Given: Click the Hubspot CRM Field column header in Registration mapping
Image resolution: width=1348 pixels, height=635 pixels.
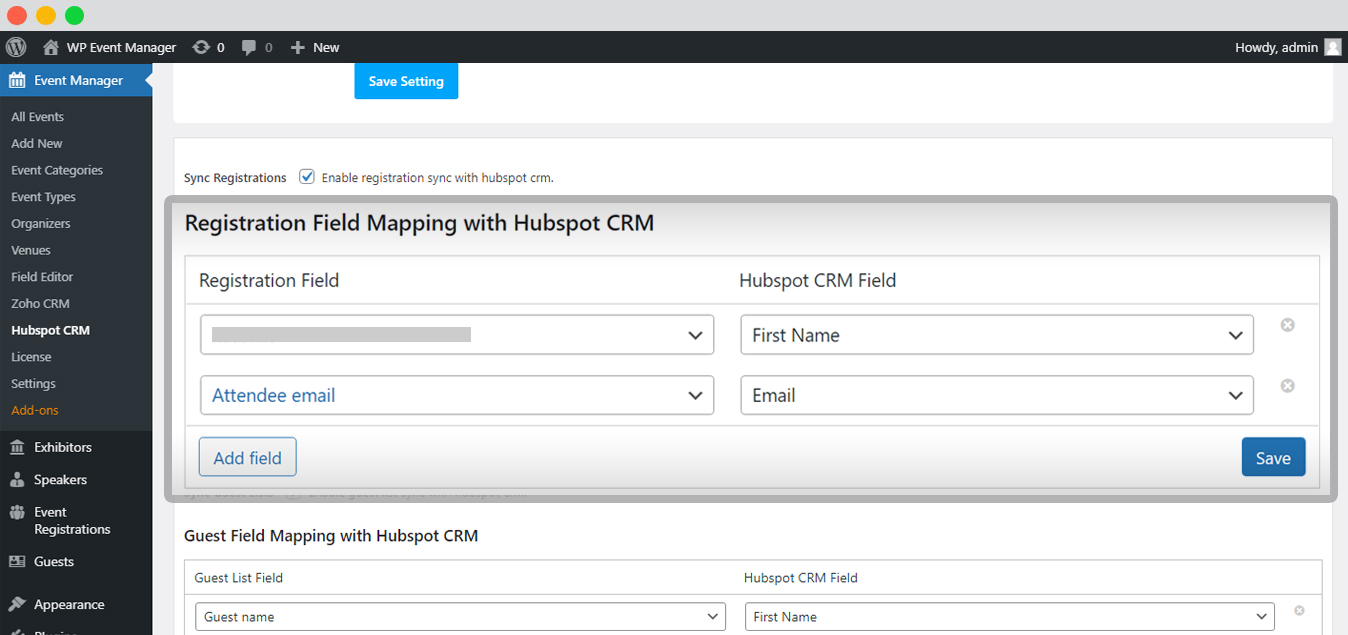Looking at the screenshot, I should point(818,281).
